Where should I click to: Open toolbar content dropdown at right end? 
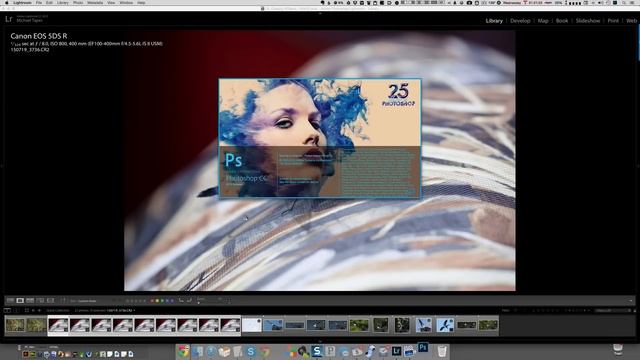[631, 301]
